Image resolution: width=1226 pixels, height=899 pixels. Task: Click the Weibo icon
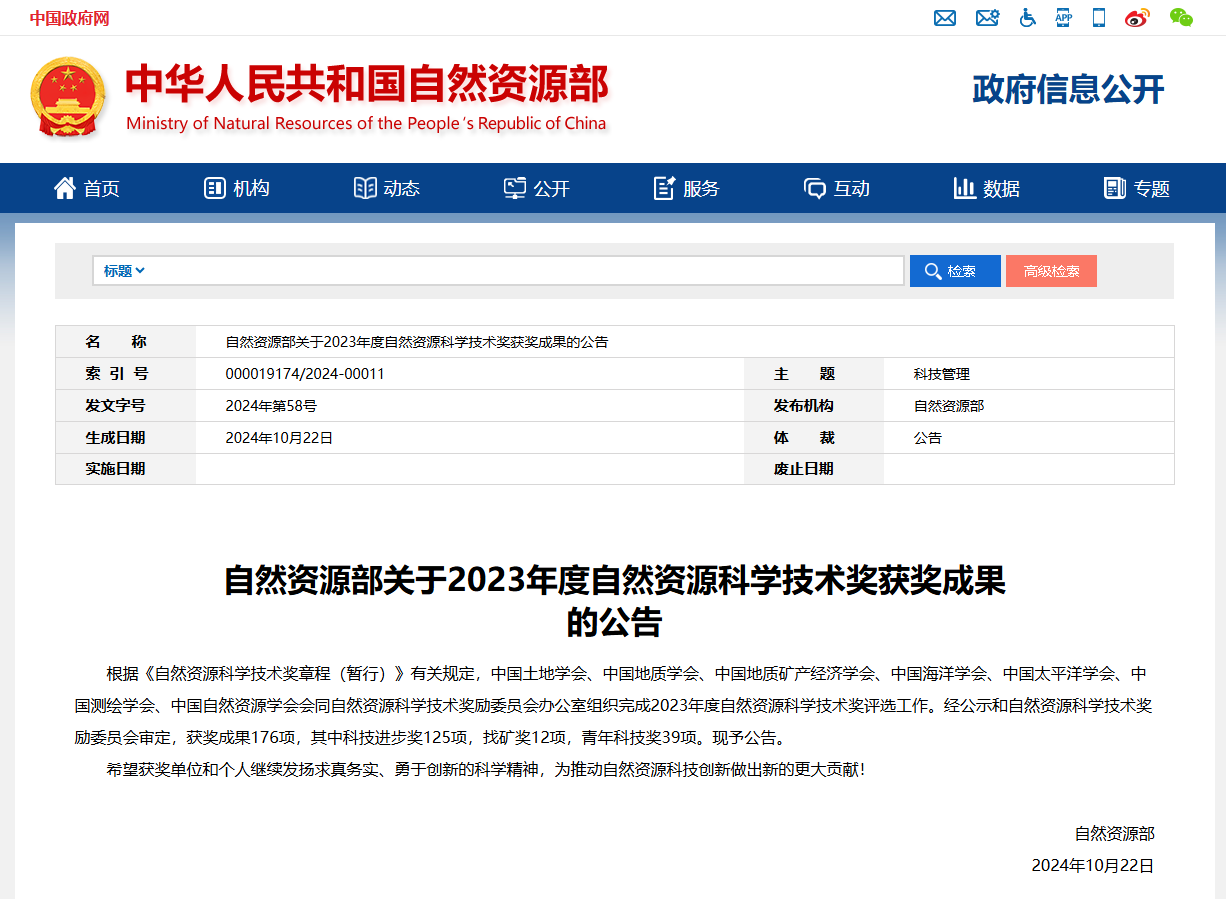click(x=1137, y=18)
